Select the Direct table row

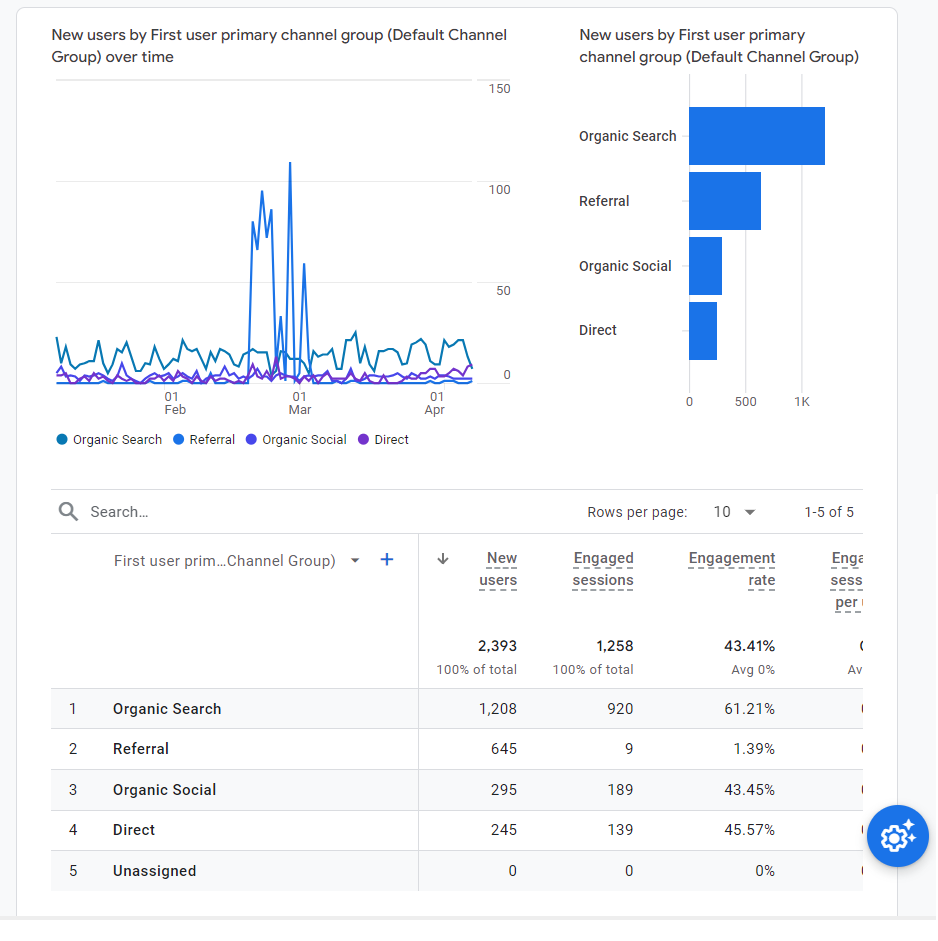click(457, 830)
